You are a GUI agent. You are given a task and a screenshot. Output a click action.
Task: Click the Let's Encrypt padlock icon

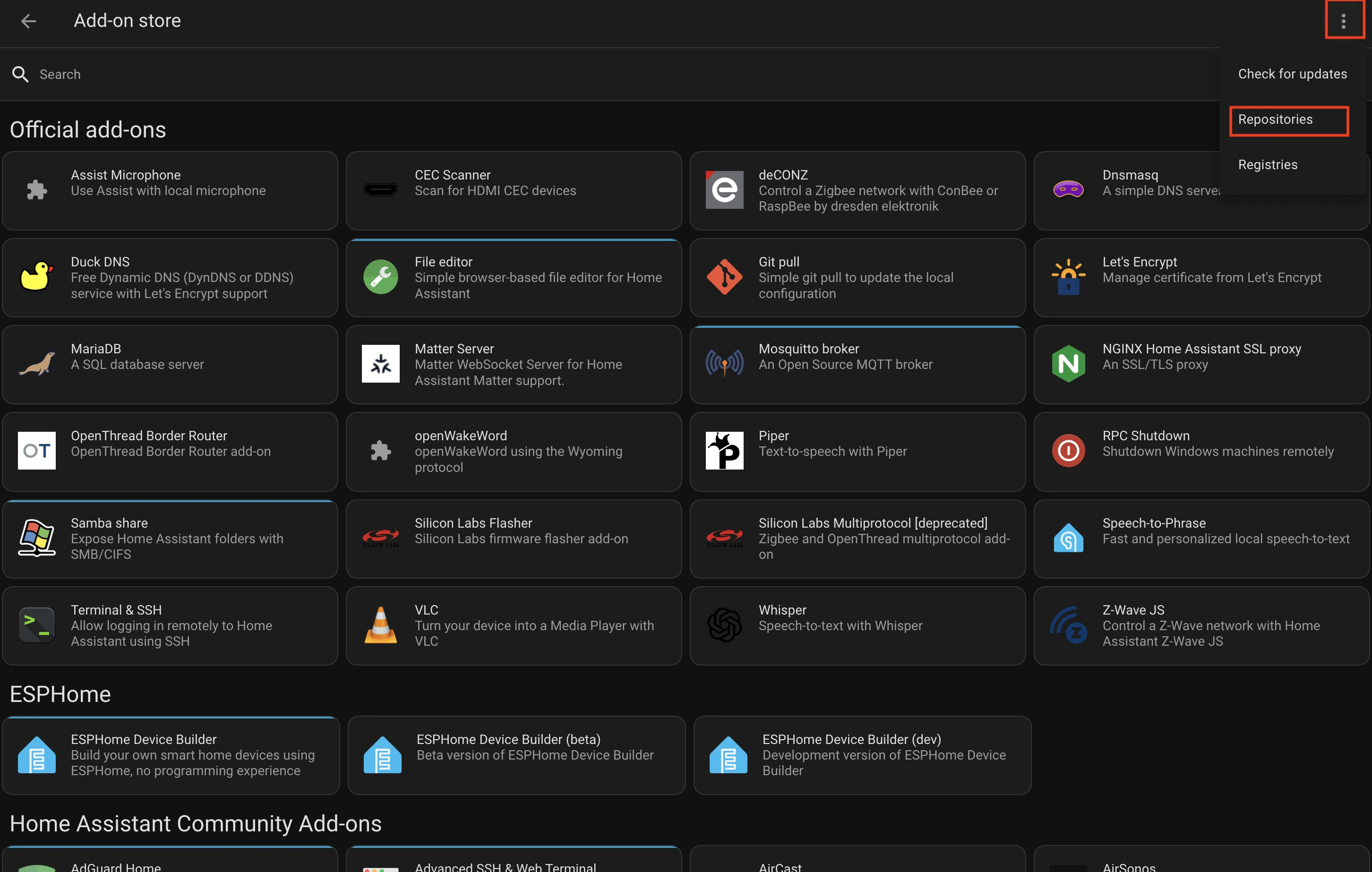tap(1068, 276)
